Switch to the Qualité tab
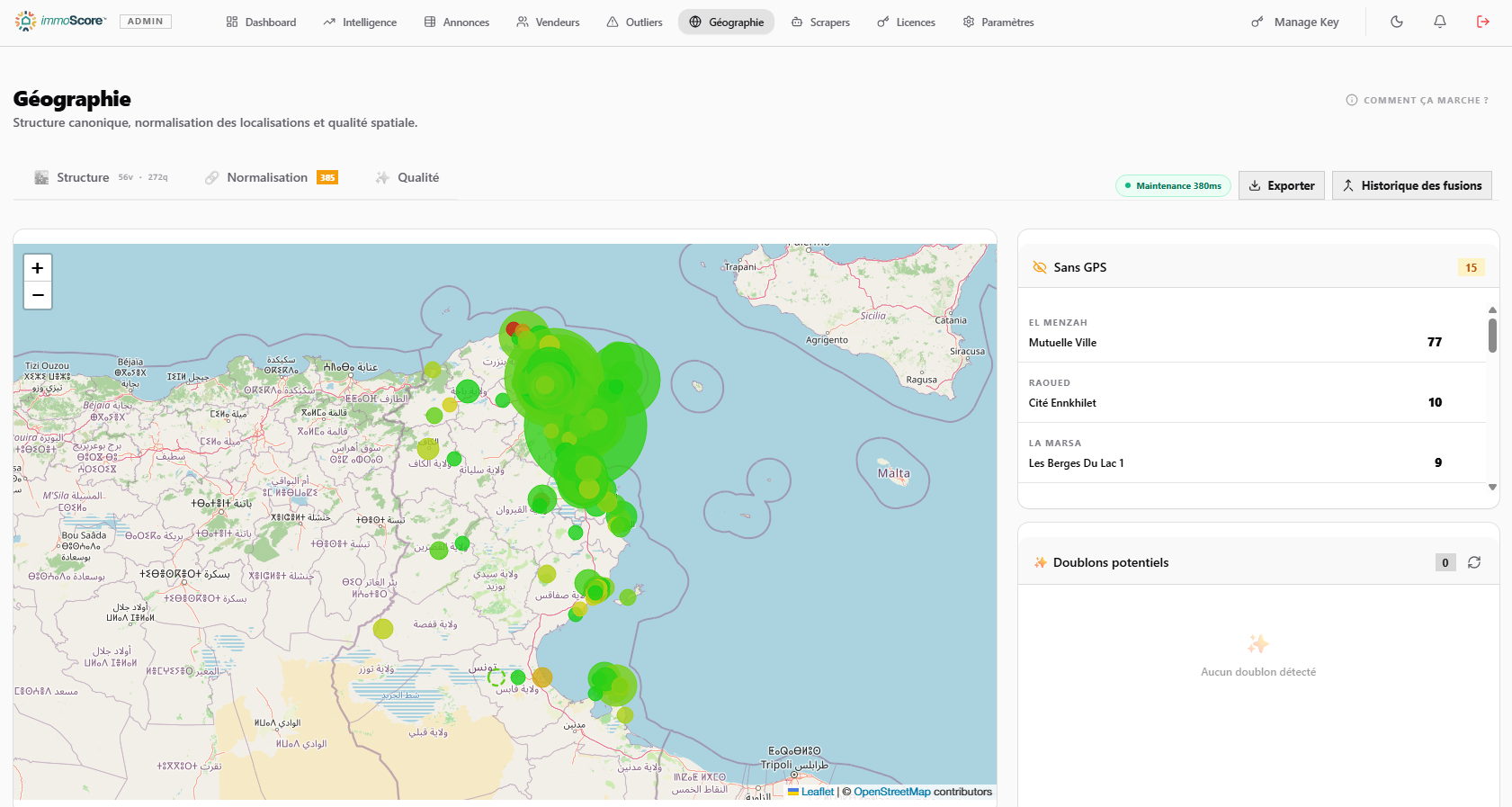This screenshot has width=1512, height=807. coord(407,177)
